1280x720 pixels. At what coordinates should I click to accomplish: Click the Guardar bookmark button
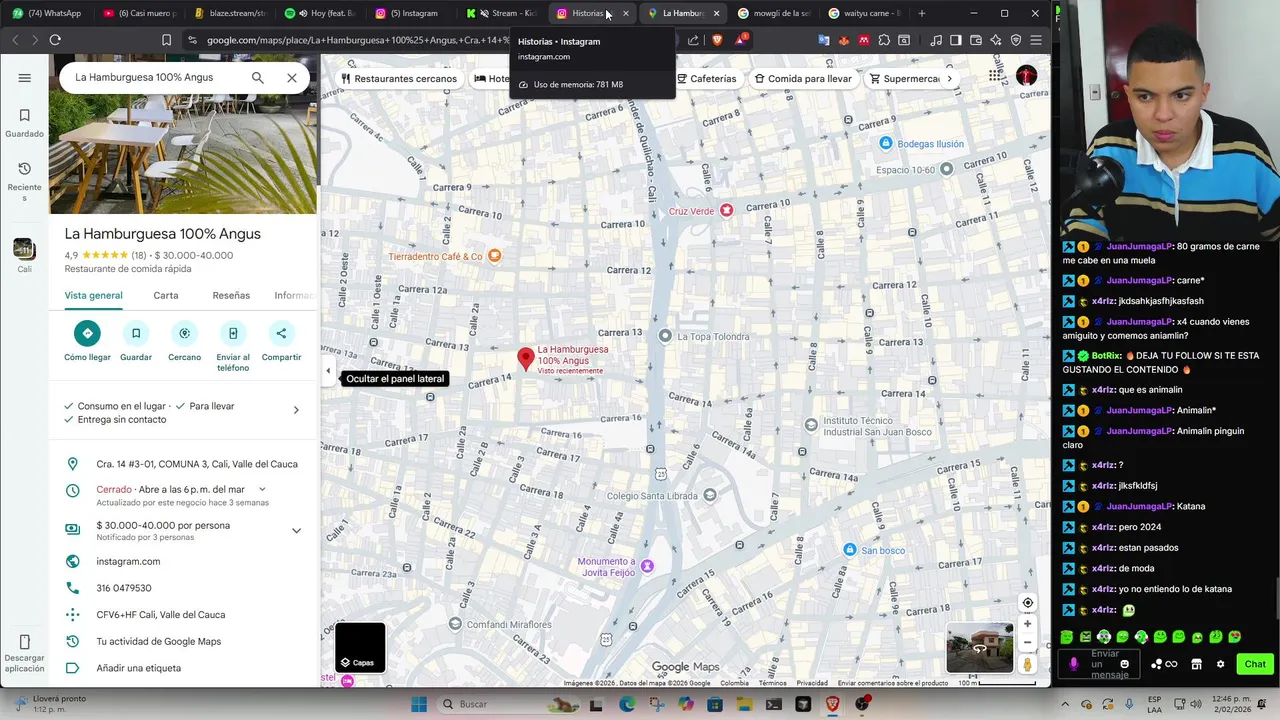(136, 341)
